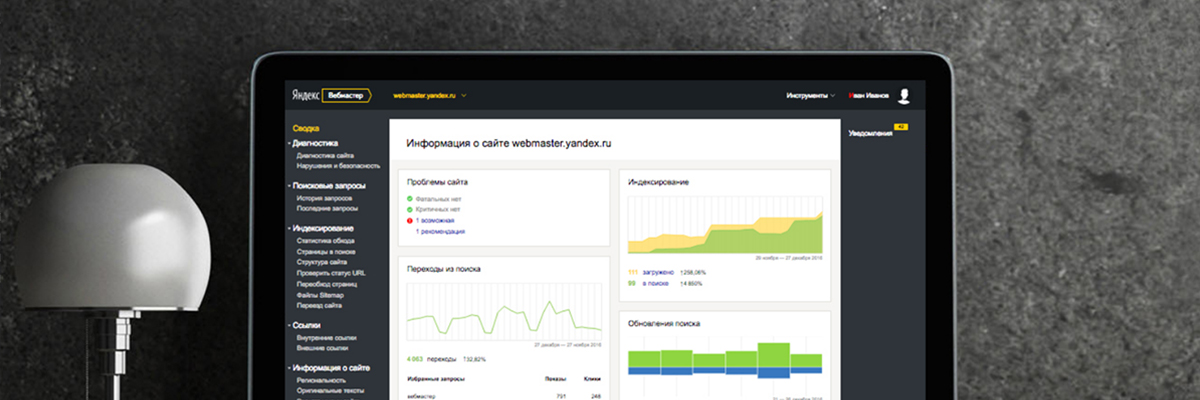1200x400 pixels.
Task: Click the Информация о сайте webmaster.yandex.ru heading
Action: click(508, 144)
